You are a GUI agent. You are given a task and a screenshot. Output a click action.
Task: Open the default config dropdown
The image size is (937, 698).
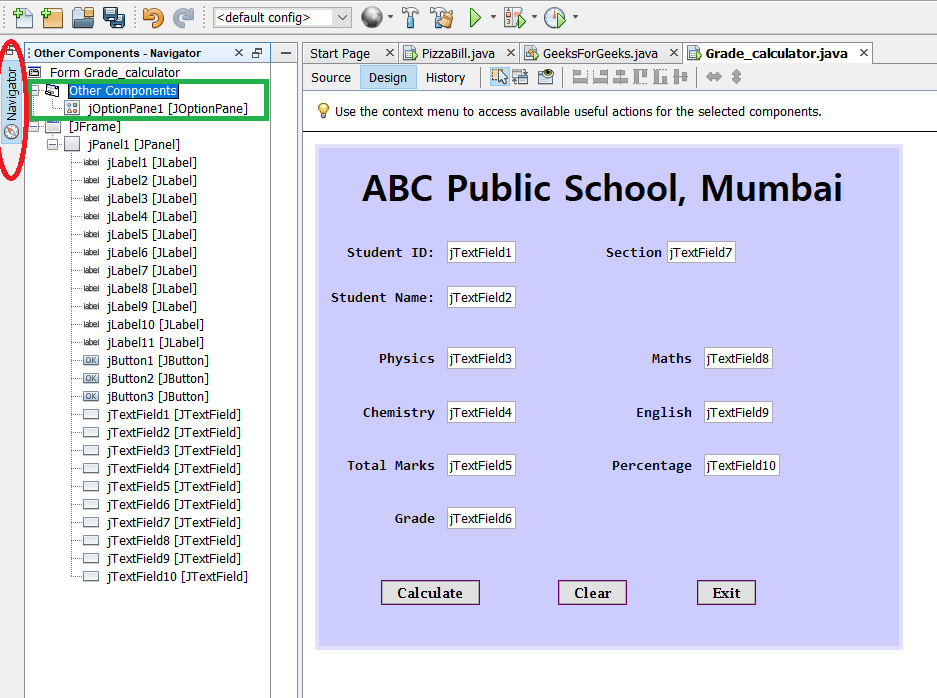[x=340, y=17]
